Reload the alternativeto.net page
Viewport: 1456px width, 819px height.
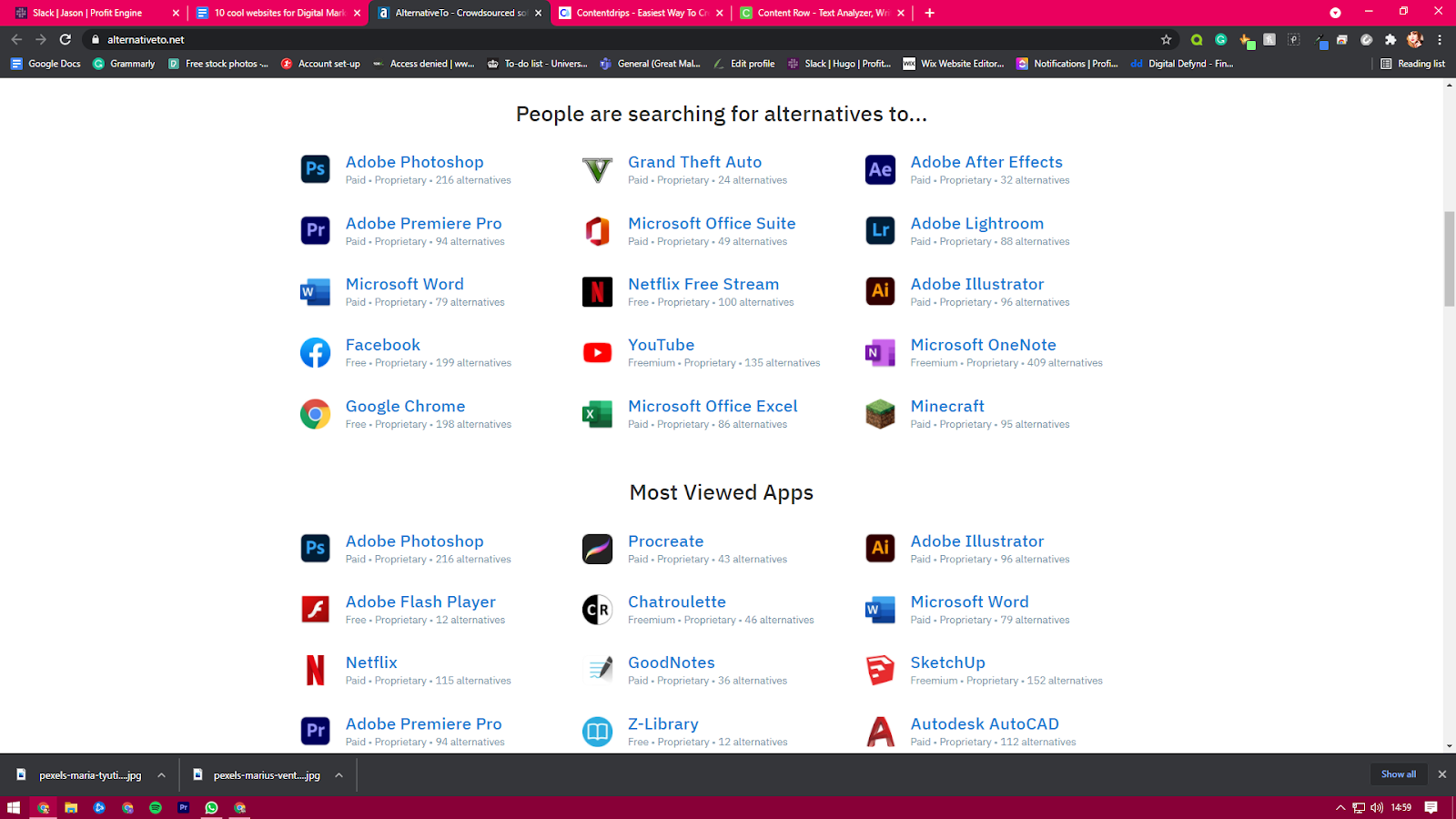(65, 39)
